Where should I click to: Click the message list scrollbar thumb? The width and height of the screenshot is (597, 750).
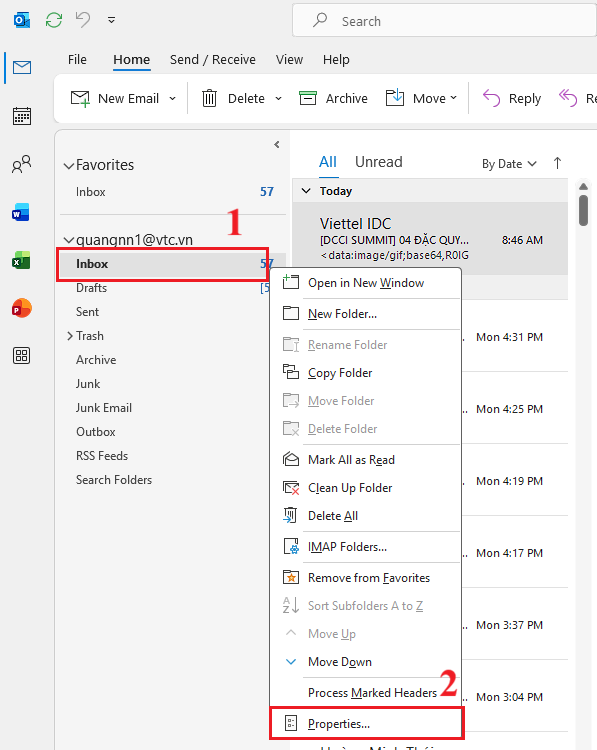583,210
